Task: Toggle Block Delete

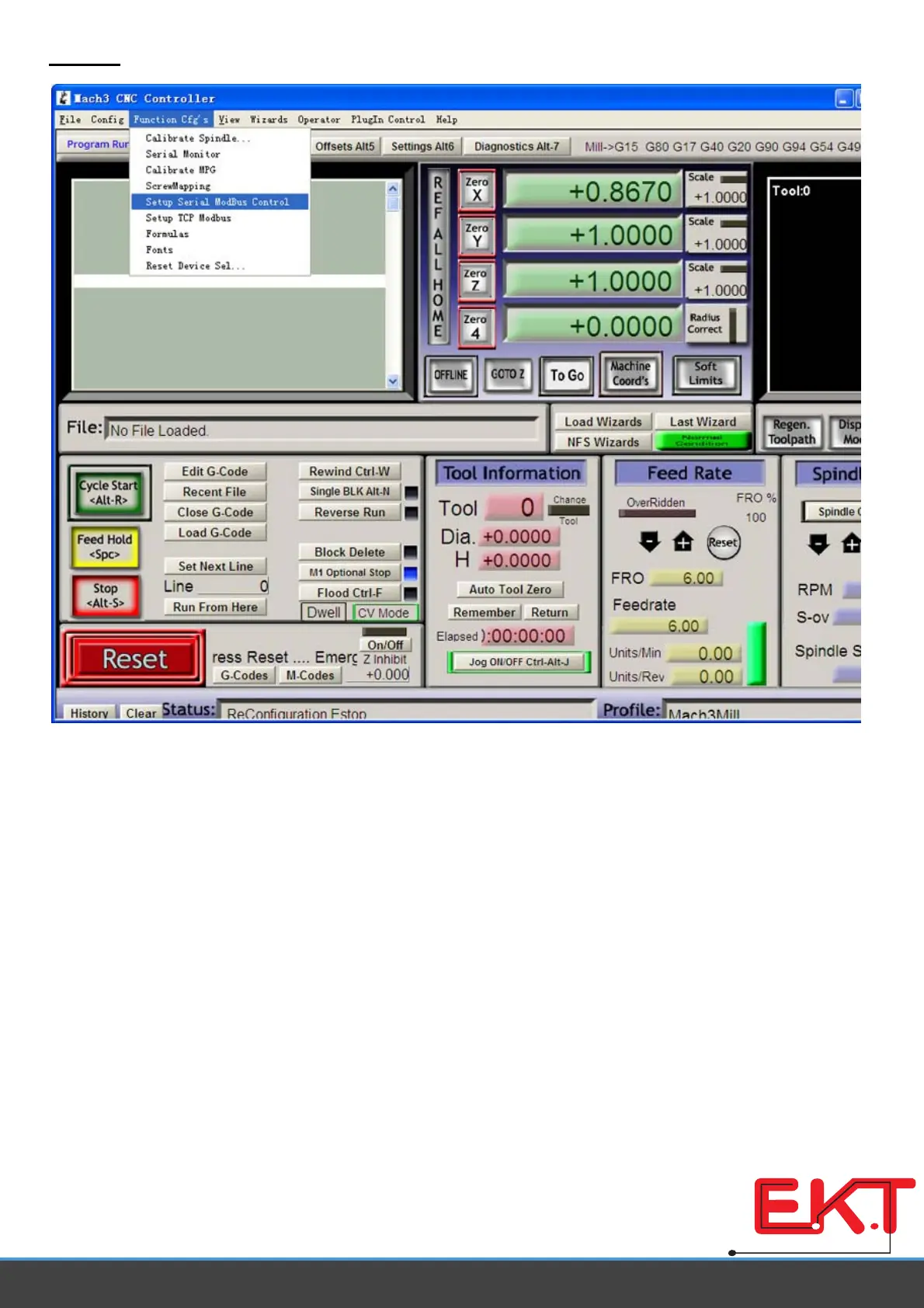Action: (349, 552)
